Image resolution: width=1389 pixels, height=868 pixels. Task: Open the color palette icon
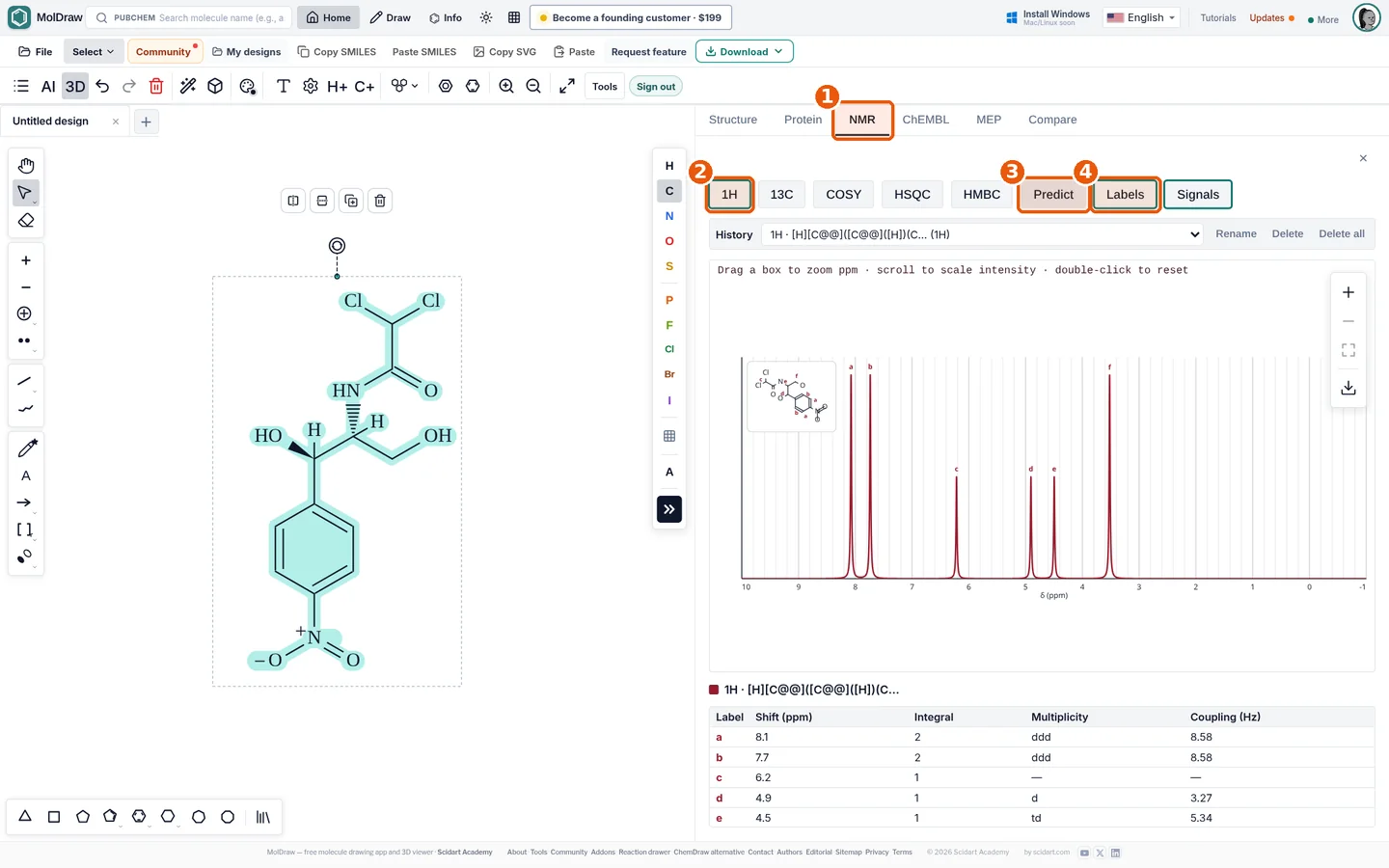[x=247, y=86]
